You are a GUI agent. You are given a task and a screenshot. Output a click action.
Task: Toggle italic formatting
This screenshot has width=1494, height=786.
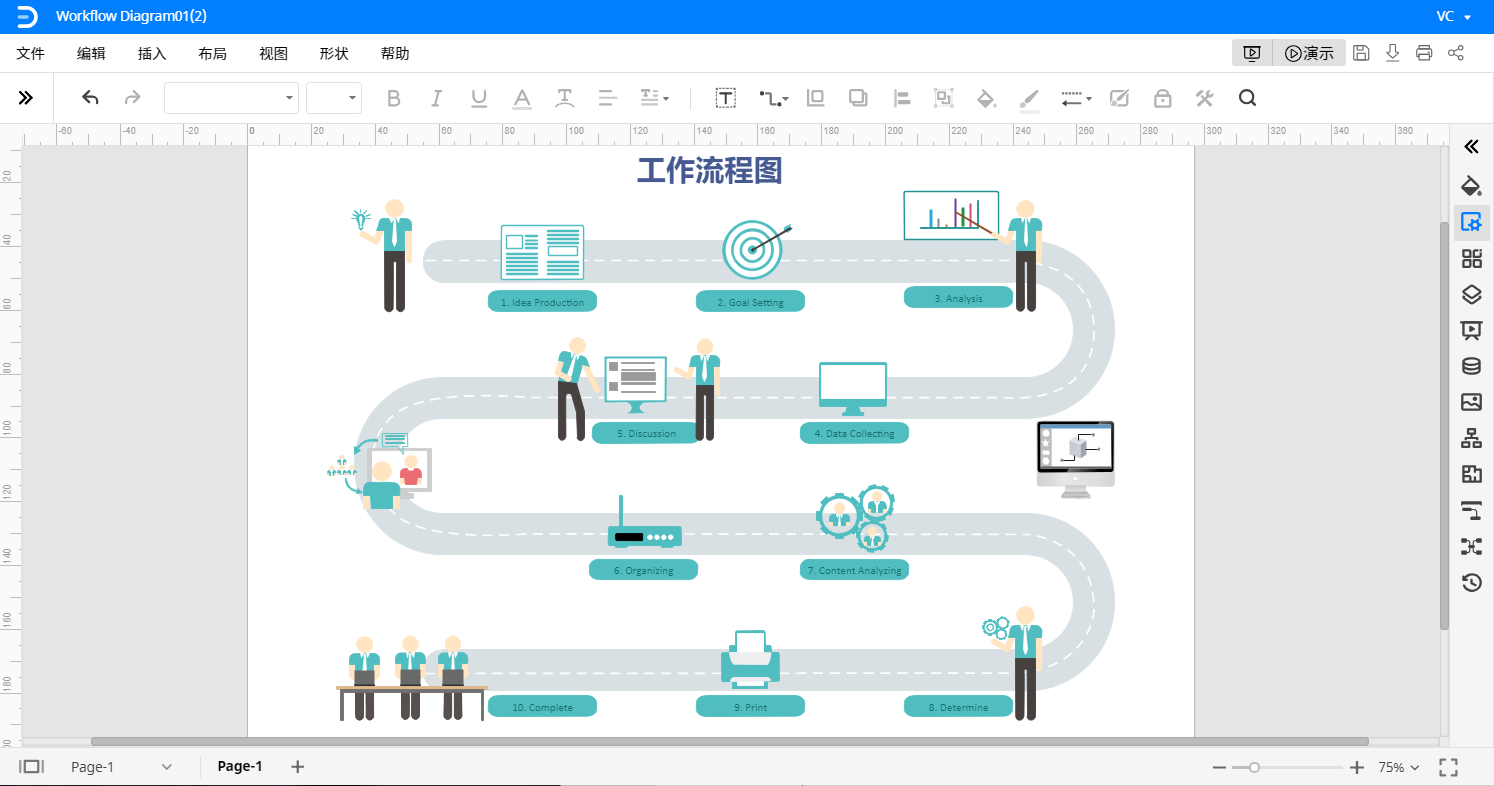click(436, 98)
